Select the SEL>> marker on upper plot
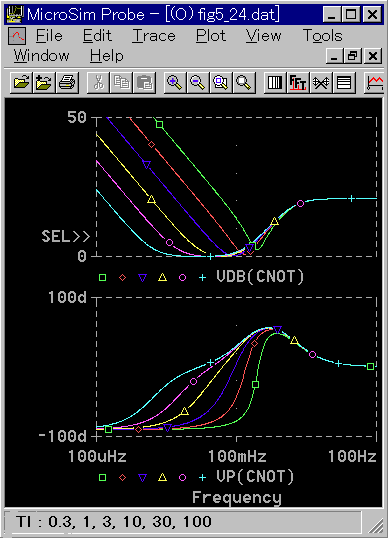388x538 pixels. pyautogui.click(x=66, y=236)
